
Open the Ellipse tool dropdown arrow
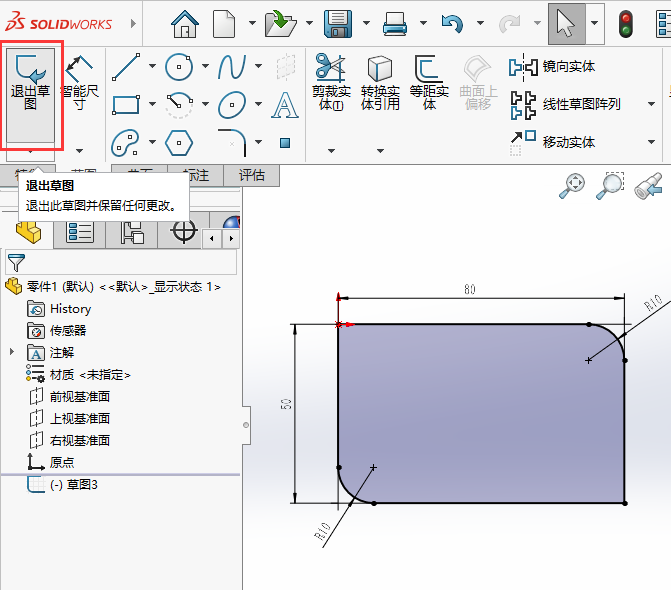[x=258, y=104]
